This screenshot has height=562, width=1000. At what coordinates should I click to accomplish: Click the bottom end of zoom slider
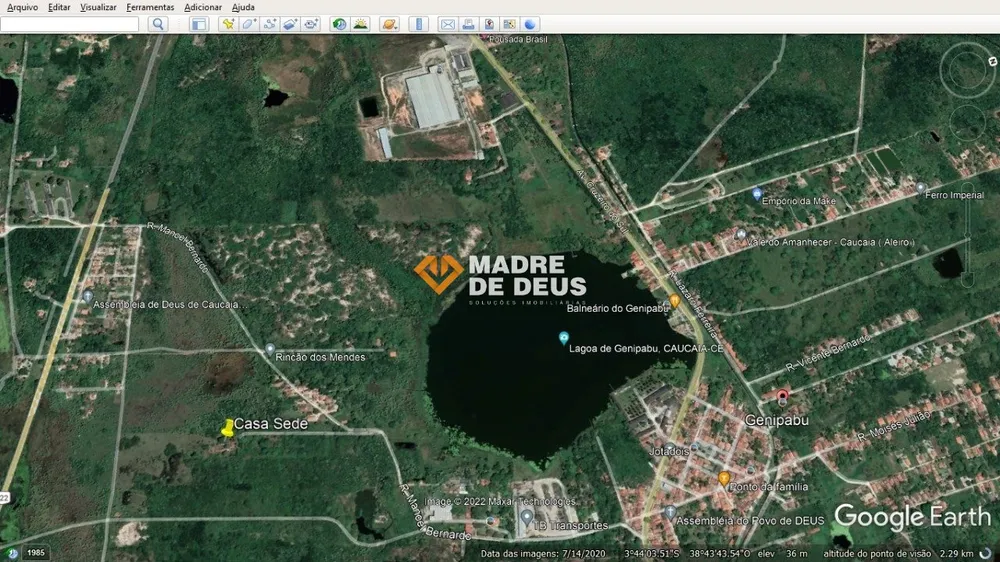click(967, 280)
